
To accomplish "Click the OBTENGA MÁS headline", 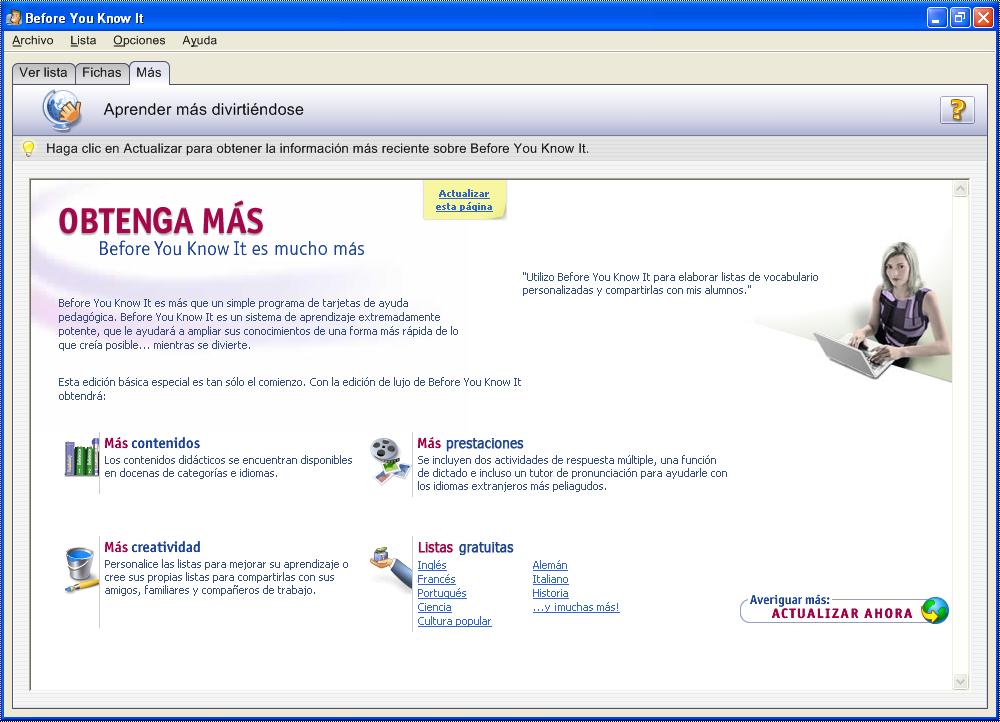I will 161,221.
